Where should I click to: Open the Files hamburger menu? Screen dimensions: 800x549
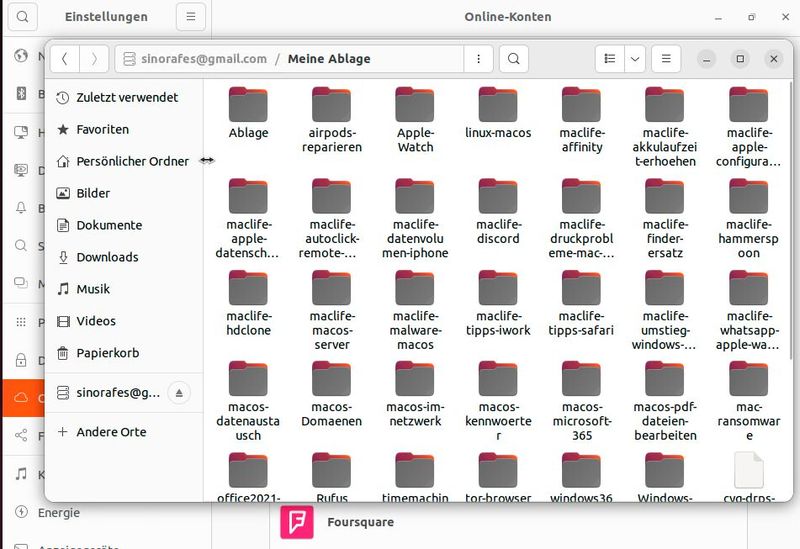pos(666,59)
